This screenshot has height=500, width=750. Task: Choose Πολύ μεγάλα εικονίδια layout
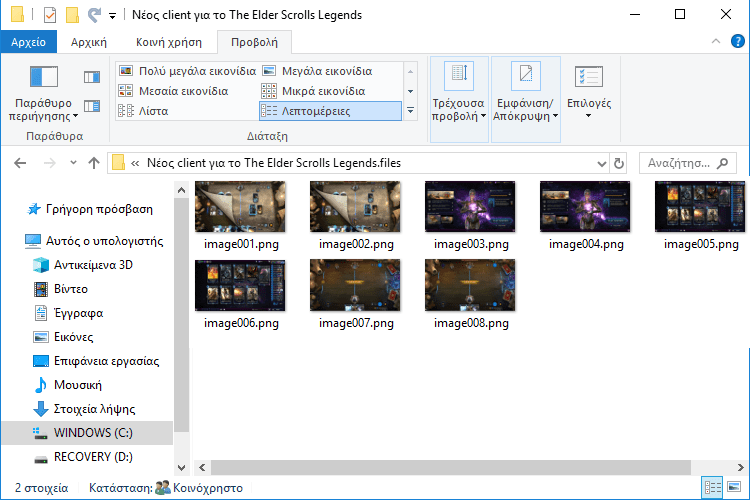(187, 71)
